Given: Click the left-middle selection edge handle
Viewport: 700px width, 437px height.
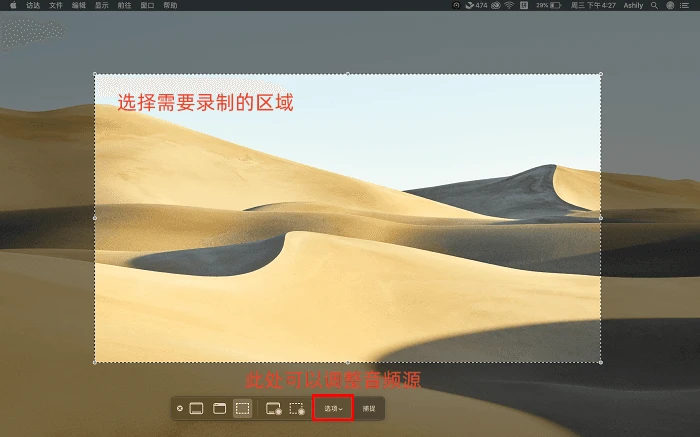Looking at the screenshot, I should 95,218.
